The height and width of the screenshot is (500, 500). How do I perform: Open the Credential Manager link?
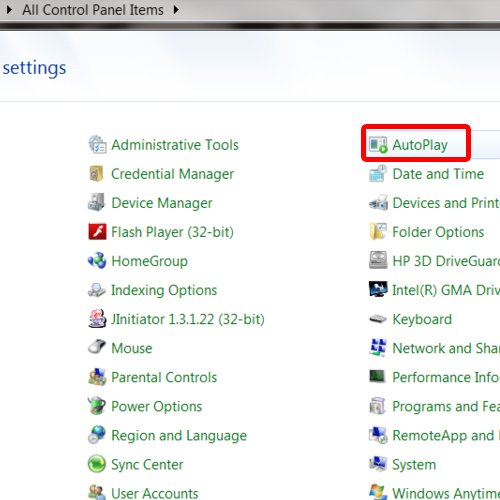172,174
